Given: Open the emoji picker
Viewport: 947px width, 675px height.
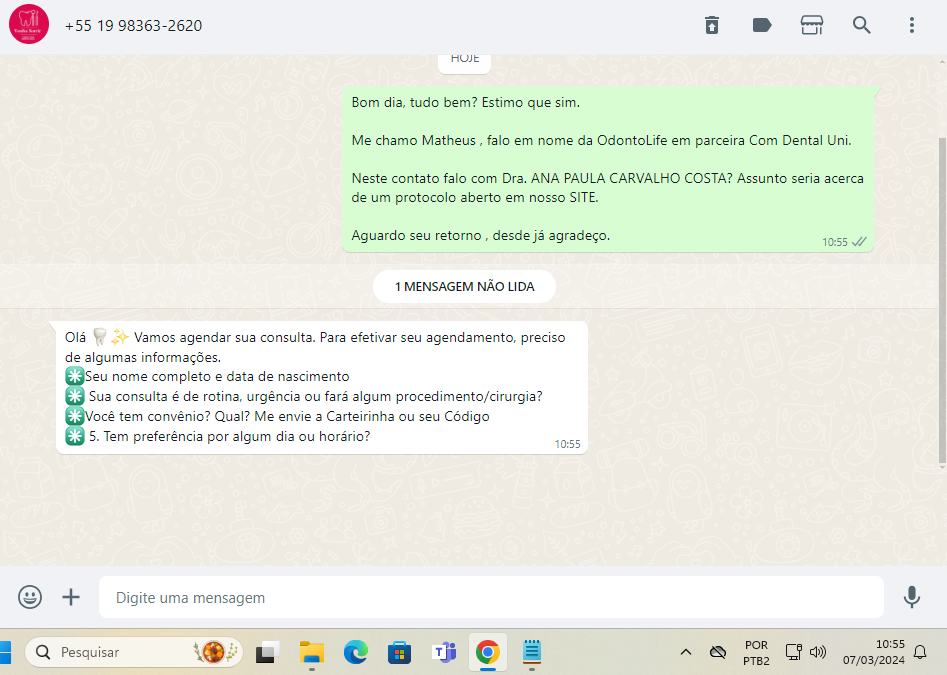Looking at the screenshot, I should pos(30,597).
